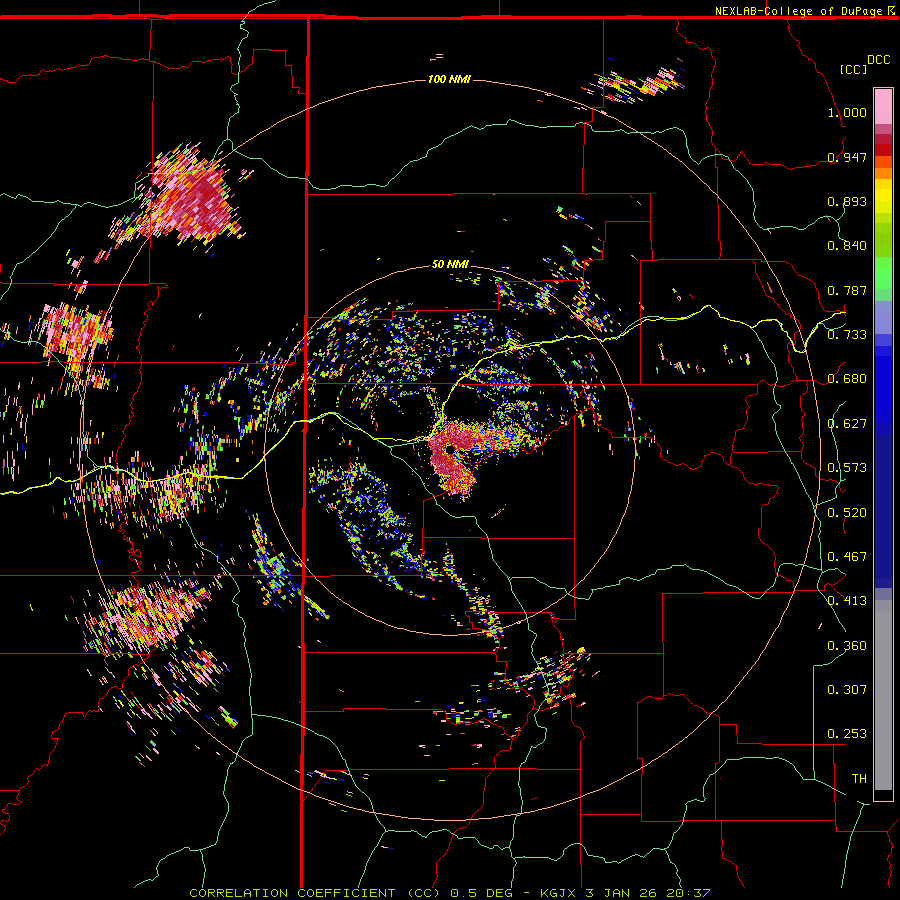Pick the pink top color bar segment
The height and width of the screenshot is (900, 900).
[883, 106]
